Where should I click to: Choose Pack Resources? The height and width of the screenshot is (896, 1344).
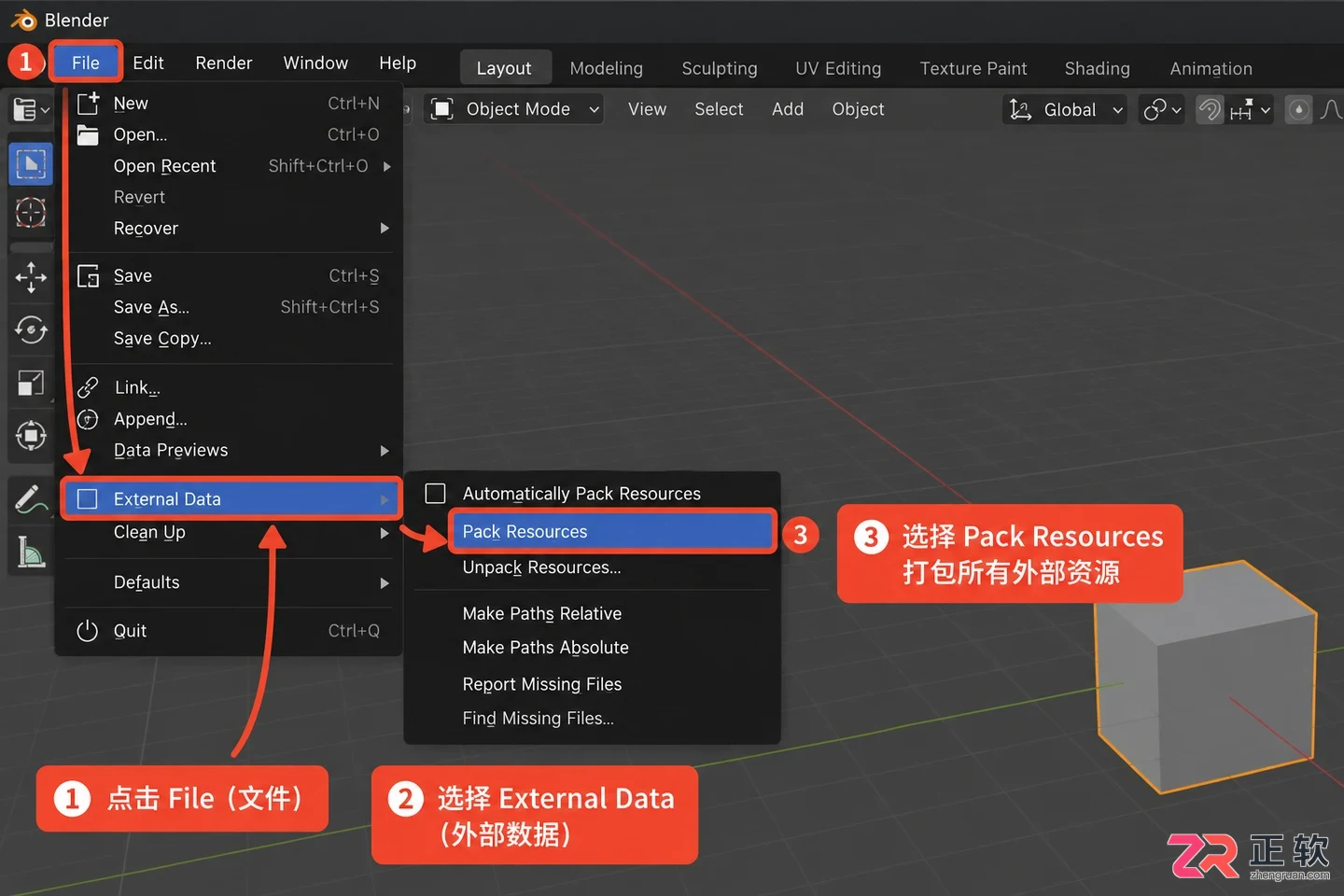(612, 531)
